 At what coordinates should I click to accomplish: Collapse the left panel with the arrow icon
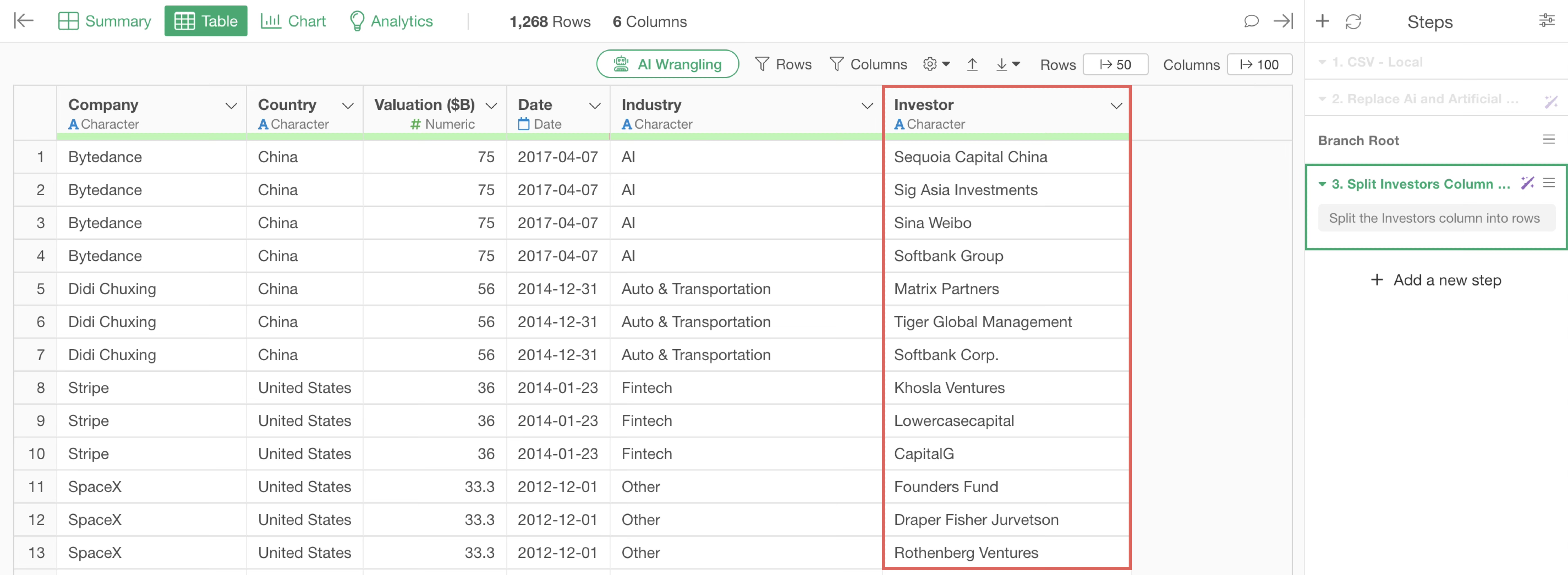click(23, 21)
